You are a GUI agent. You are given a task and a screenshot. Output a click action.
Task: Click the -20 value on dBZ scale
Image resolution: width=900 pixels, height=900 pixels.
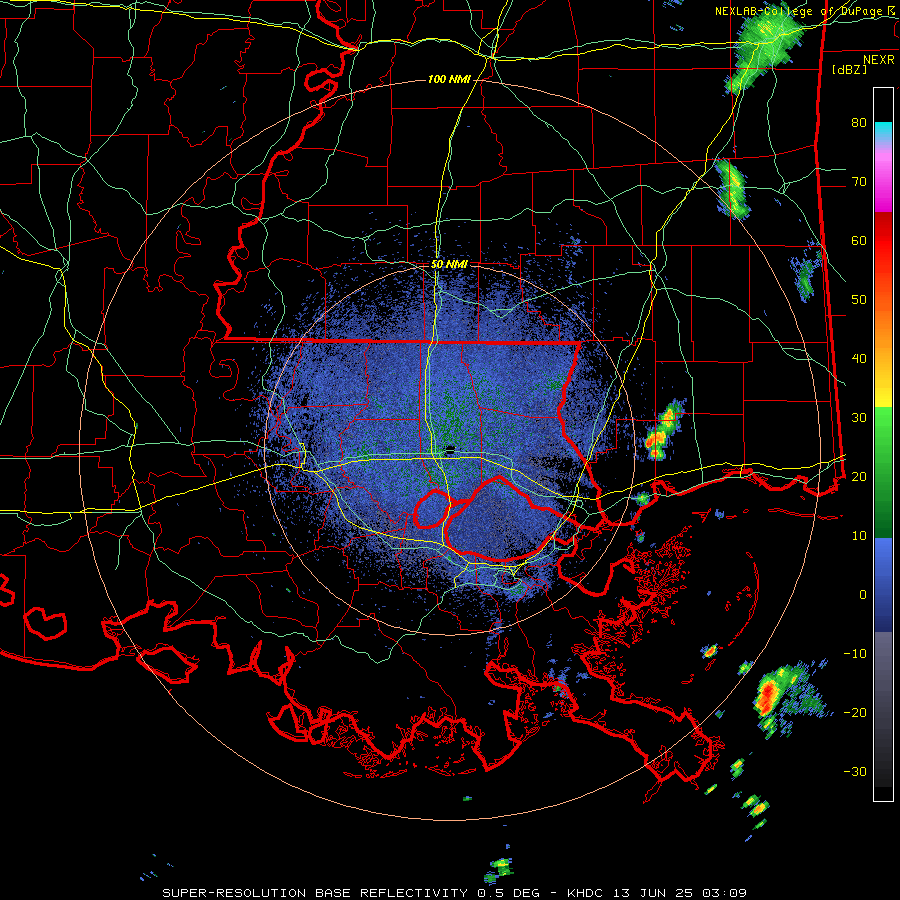pos(855,713)
